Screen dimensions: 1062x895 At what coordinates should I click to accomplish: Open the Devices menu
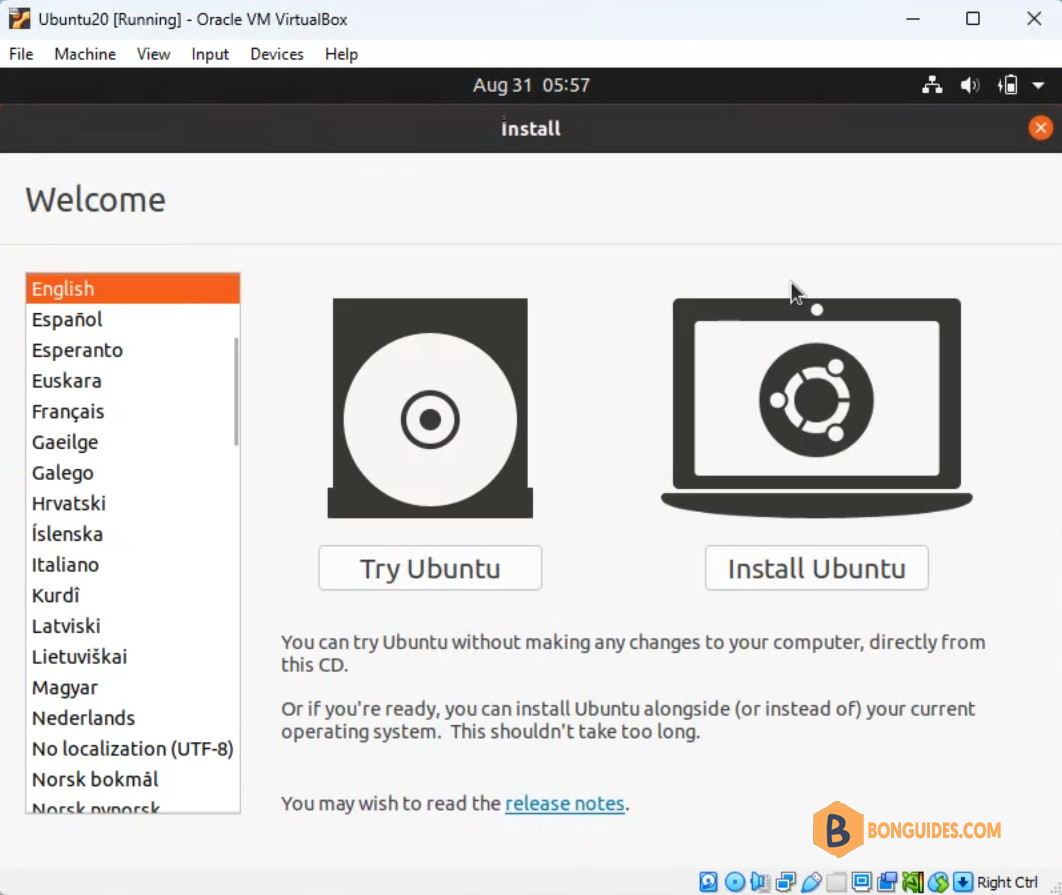coord(277,54)
